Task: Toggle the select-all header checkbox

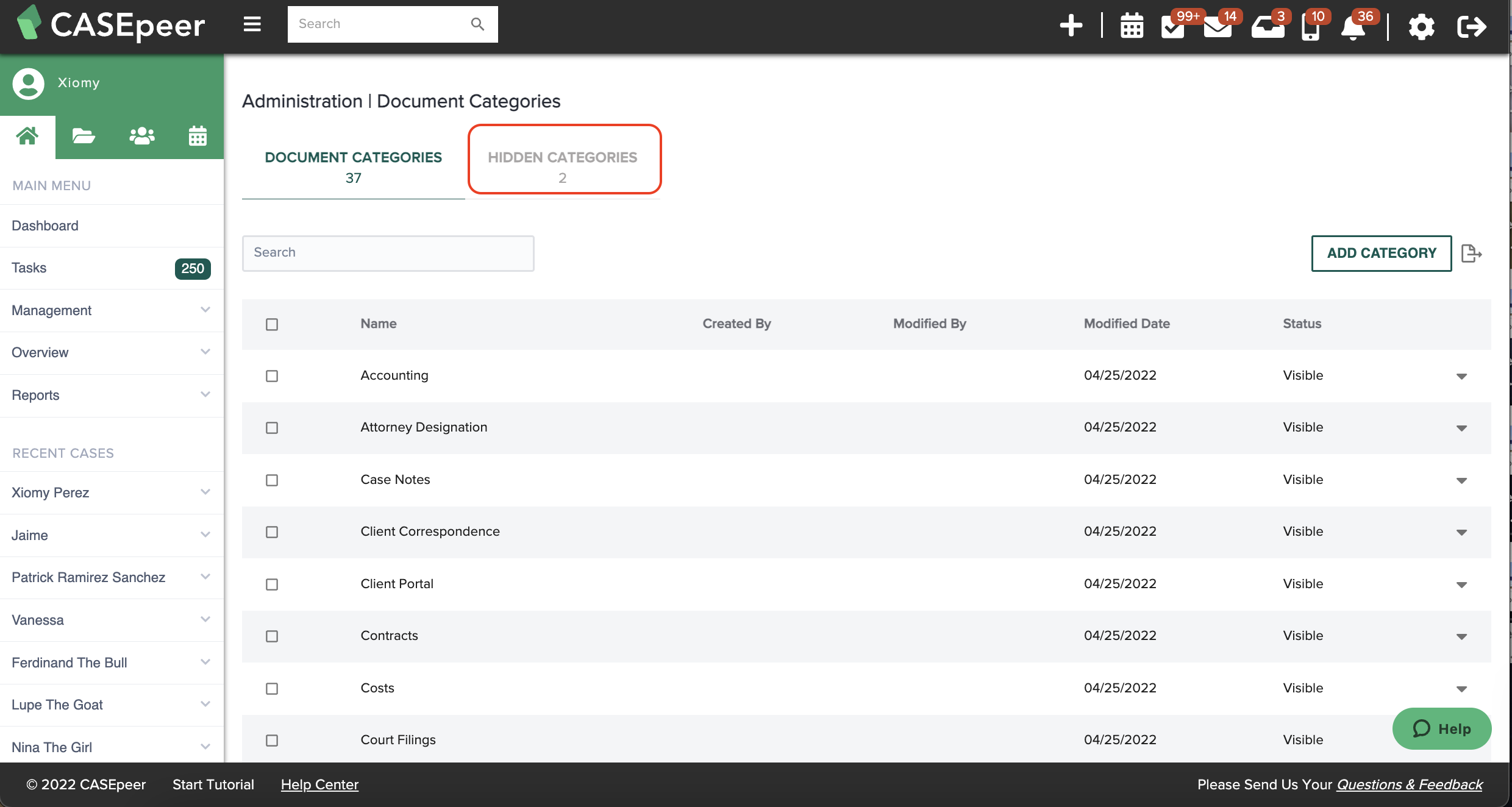Action: pos(272,324)
